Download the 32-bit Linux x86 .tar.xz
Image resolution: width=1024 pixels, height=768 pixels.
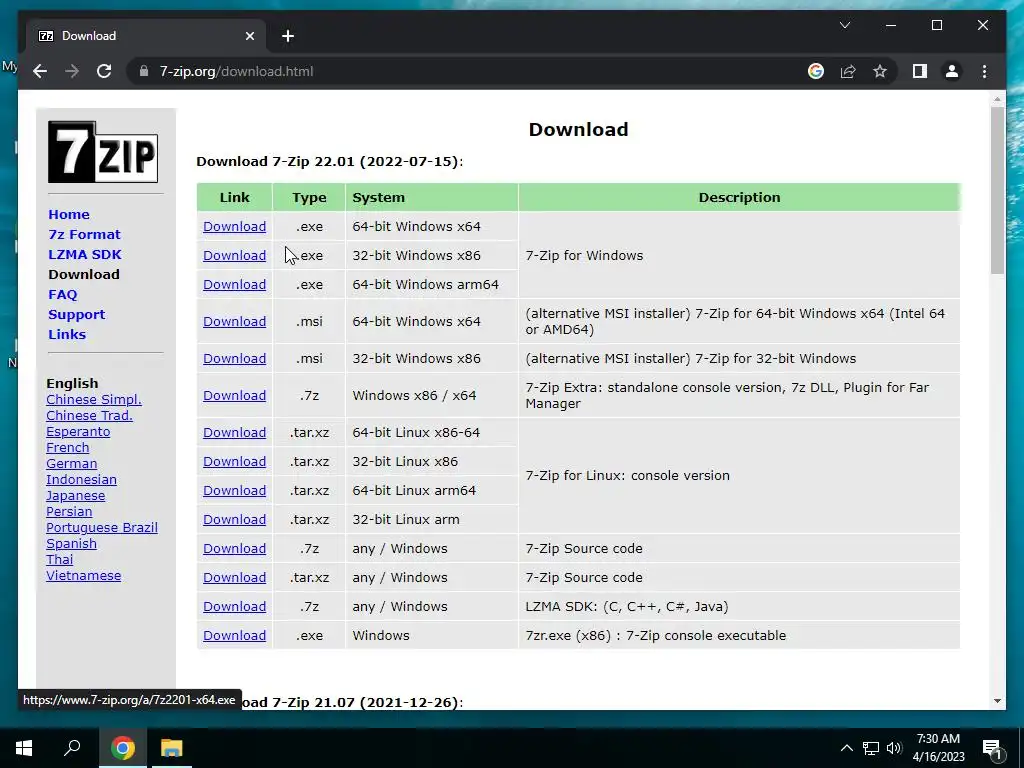(x=234, y=462)
